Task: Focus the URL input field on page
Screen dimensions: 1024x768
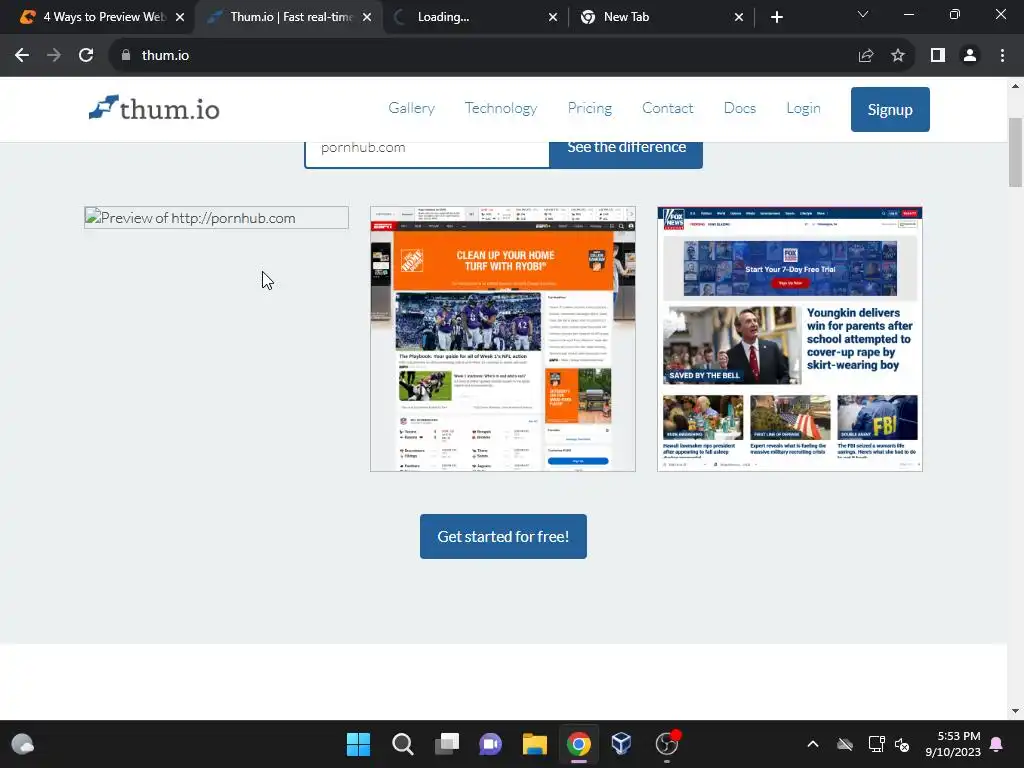Action: click(x=427, y=154)
